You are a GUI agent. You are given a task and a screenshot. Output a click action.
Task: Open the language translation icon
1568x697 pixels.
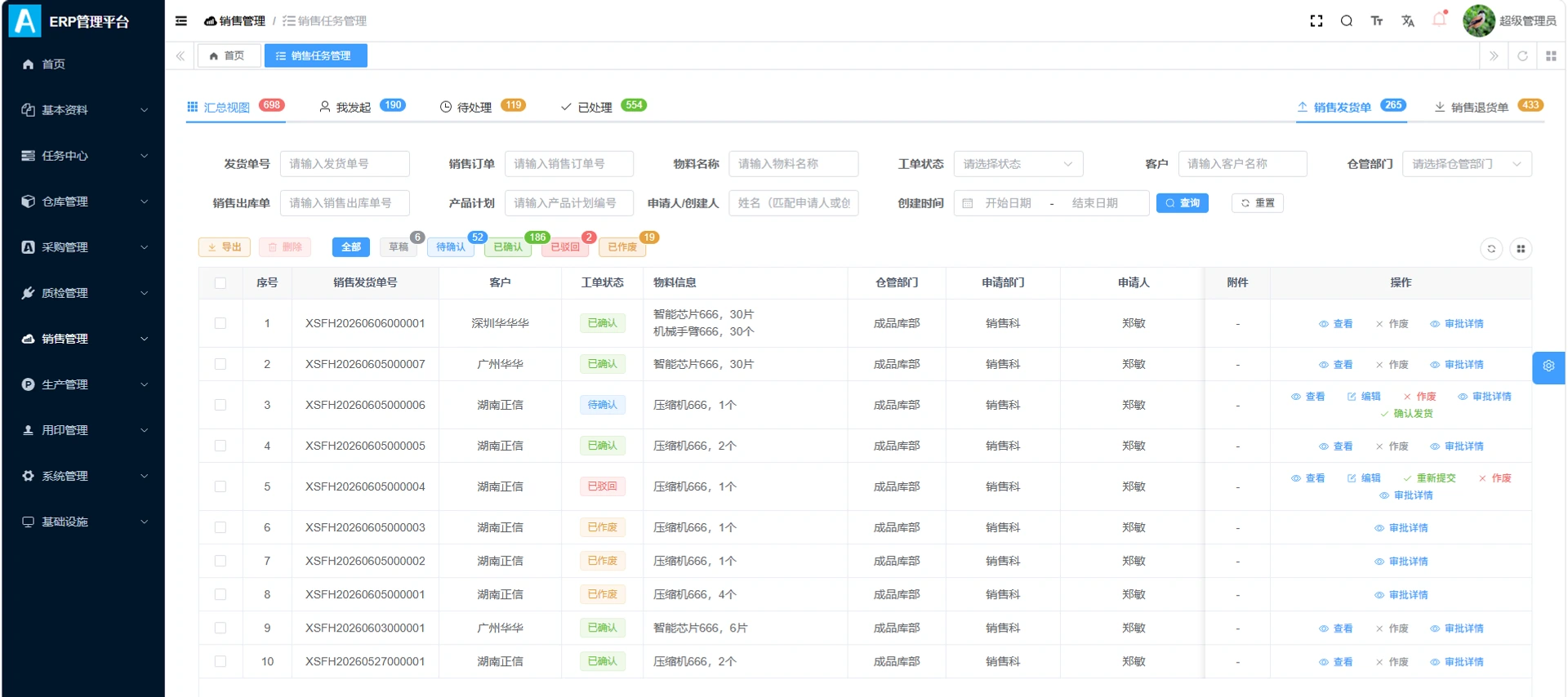pos(1408,21)
